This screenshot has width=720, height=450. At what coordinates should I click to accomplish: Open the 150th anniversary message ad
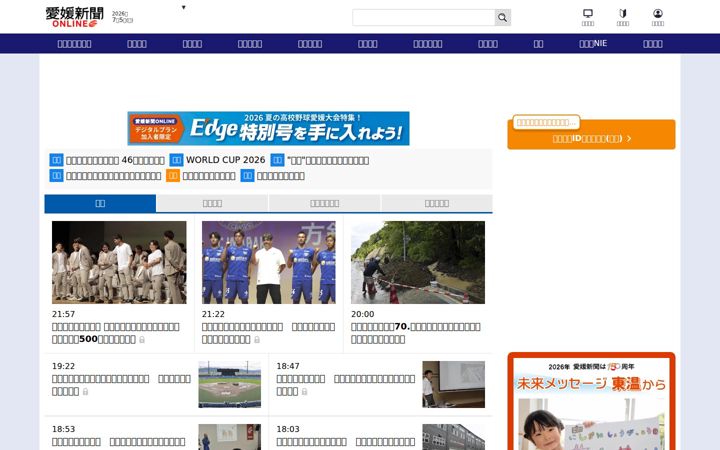pyautogui.click(x=591, y=401)
